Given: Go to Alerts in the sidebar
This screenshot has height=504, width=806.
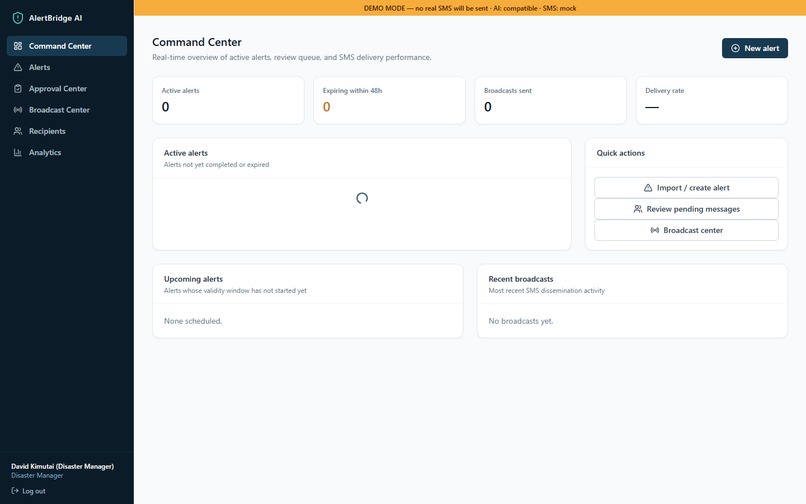Looking at the screenshot, I should coord(67,67).
